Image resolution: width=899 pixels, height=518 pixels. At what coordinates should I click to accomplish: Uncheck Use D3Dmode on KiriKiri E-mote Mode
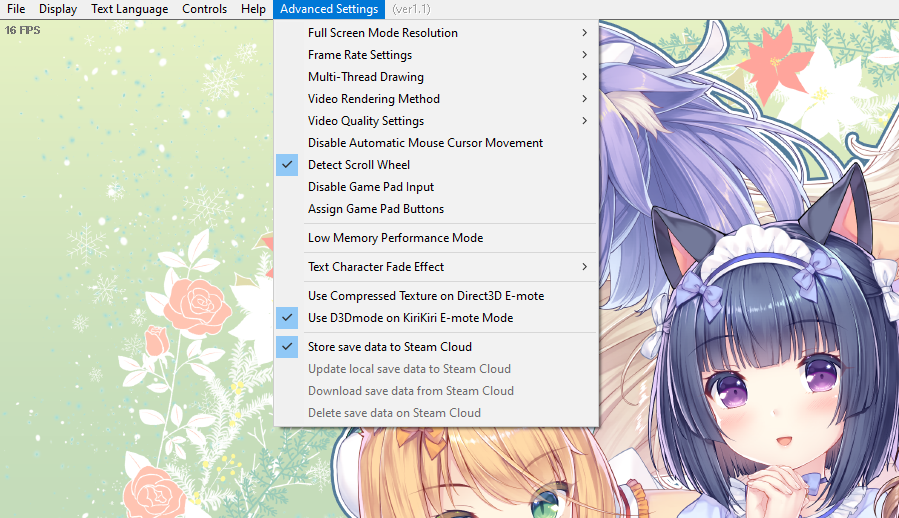[410, 318]
